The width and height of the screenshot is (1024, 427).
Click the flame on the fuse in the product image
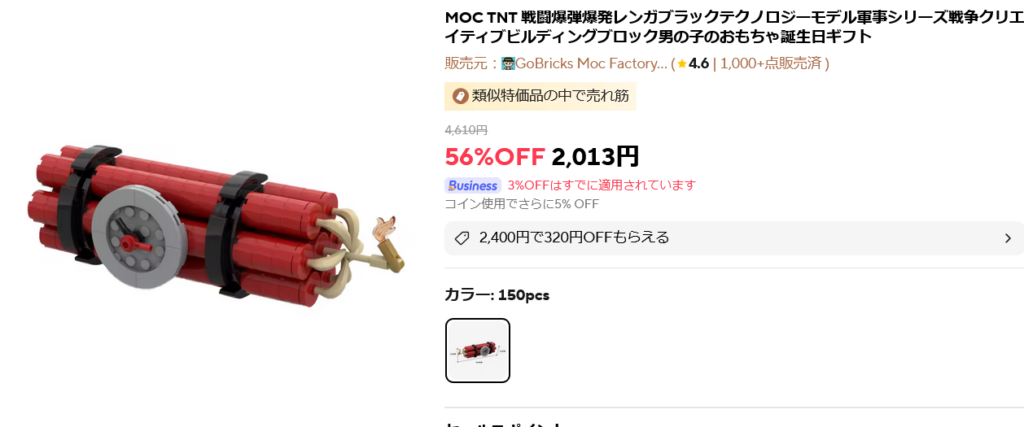click(x=385, y=227)
